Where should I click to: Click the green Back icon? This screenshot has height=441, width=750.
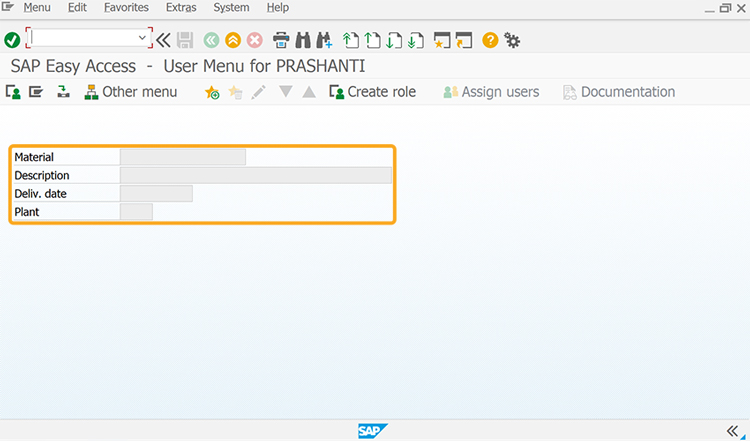click(x=211, y=40)
